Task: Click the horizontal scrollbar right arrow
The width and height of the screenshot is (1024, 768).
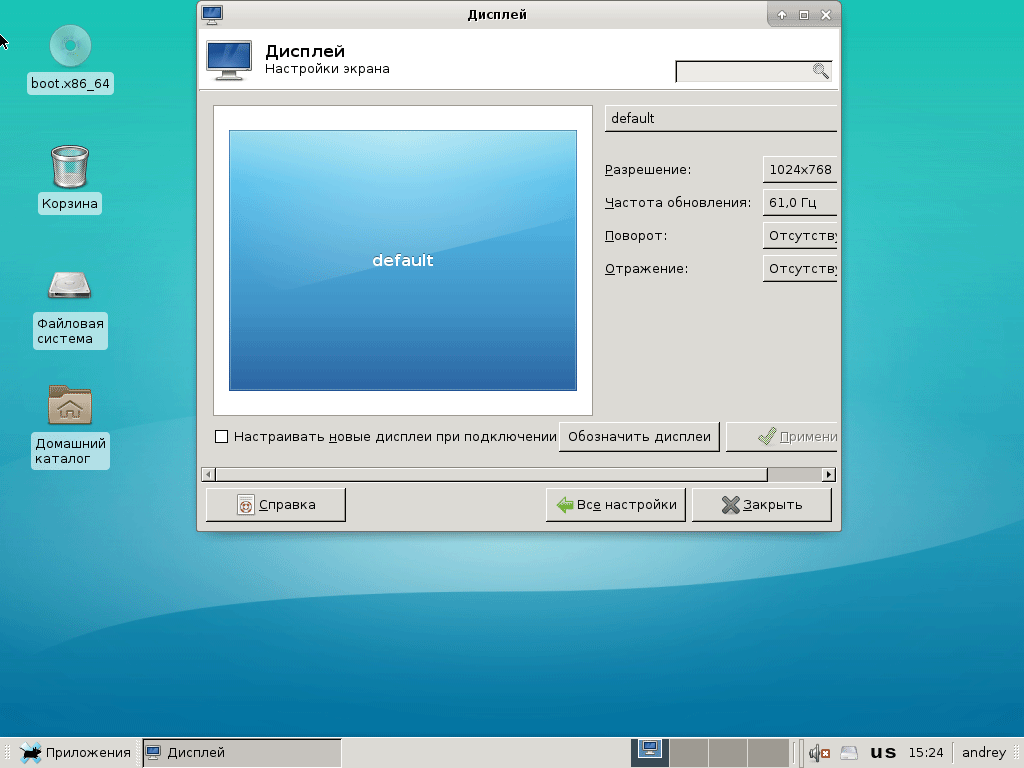Action: point(828,474)
